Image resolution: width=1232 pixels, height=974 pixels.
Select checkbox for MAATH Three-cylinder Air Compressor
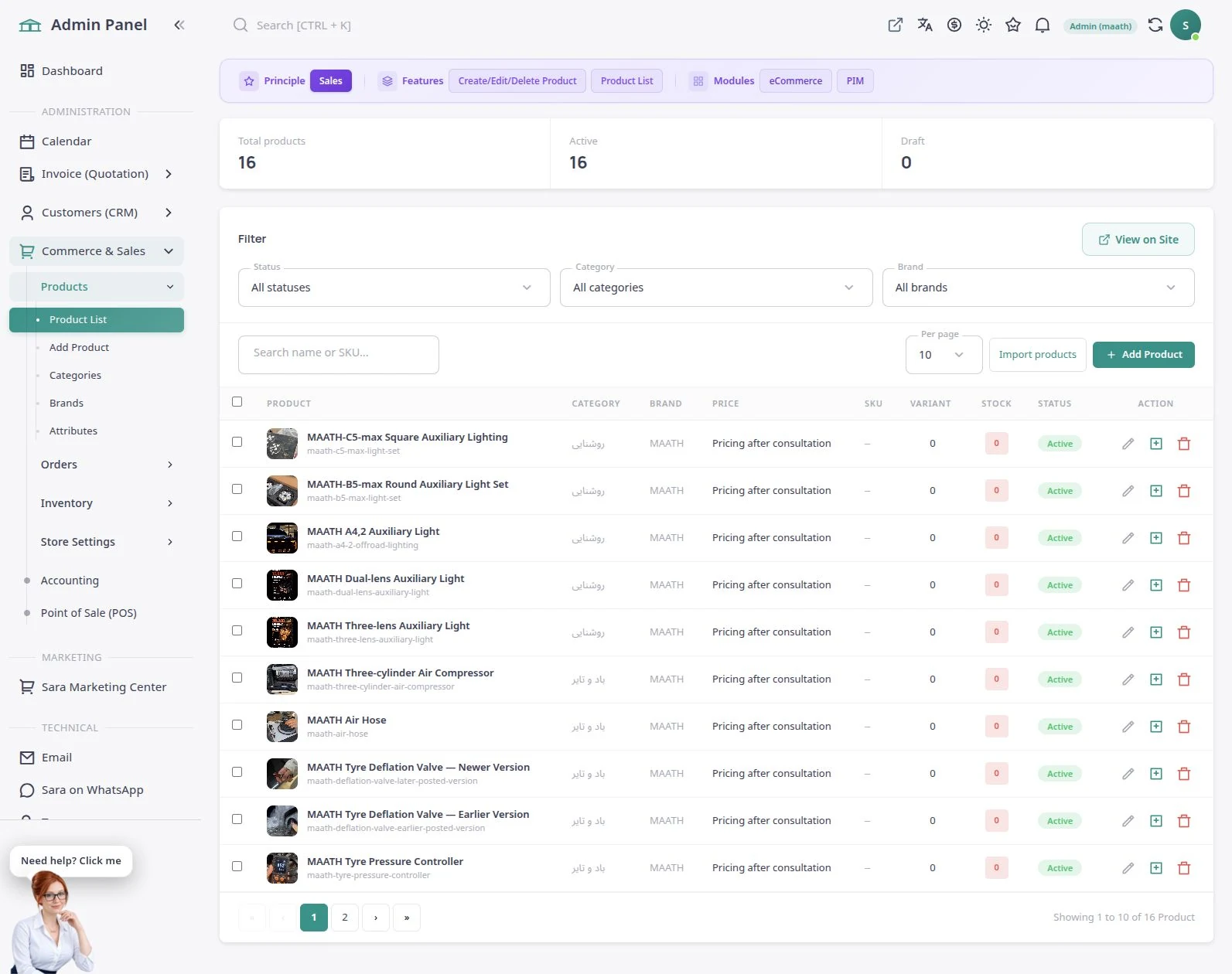[x=237, y=678]
